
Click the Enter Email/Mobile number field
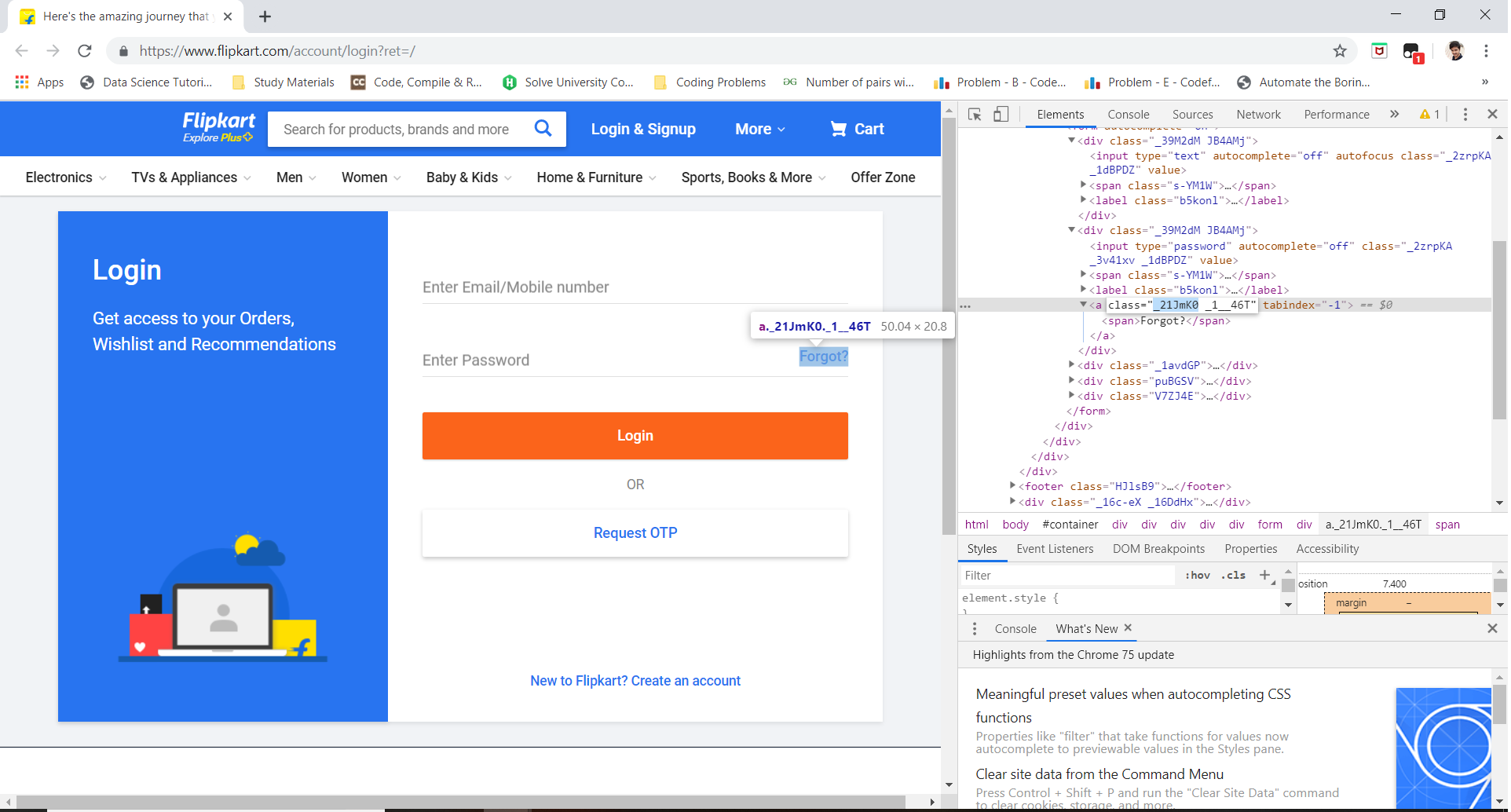pos(635,287)
